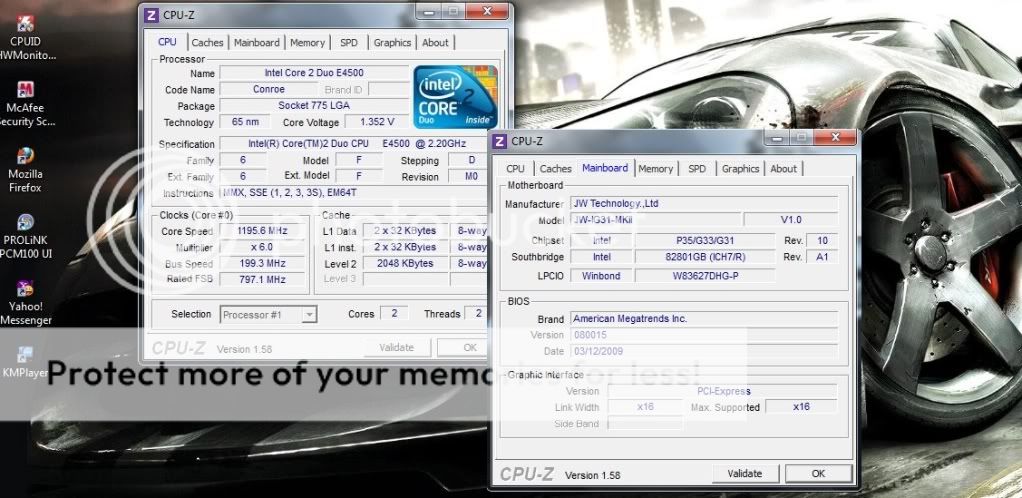Click the Bus Speed value 199.3 MHz
Screen dimensions: 1022x498
point(262,263)
